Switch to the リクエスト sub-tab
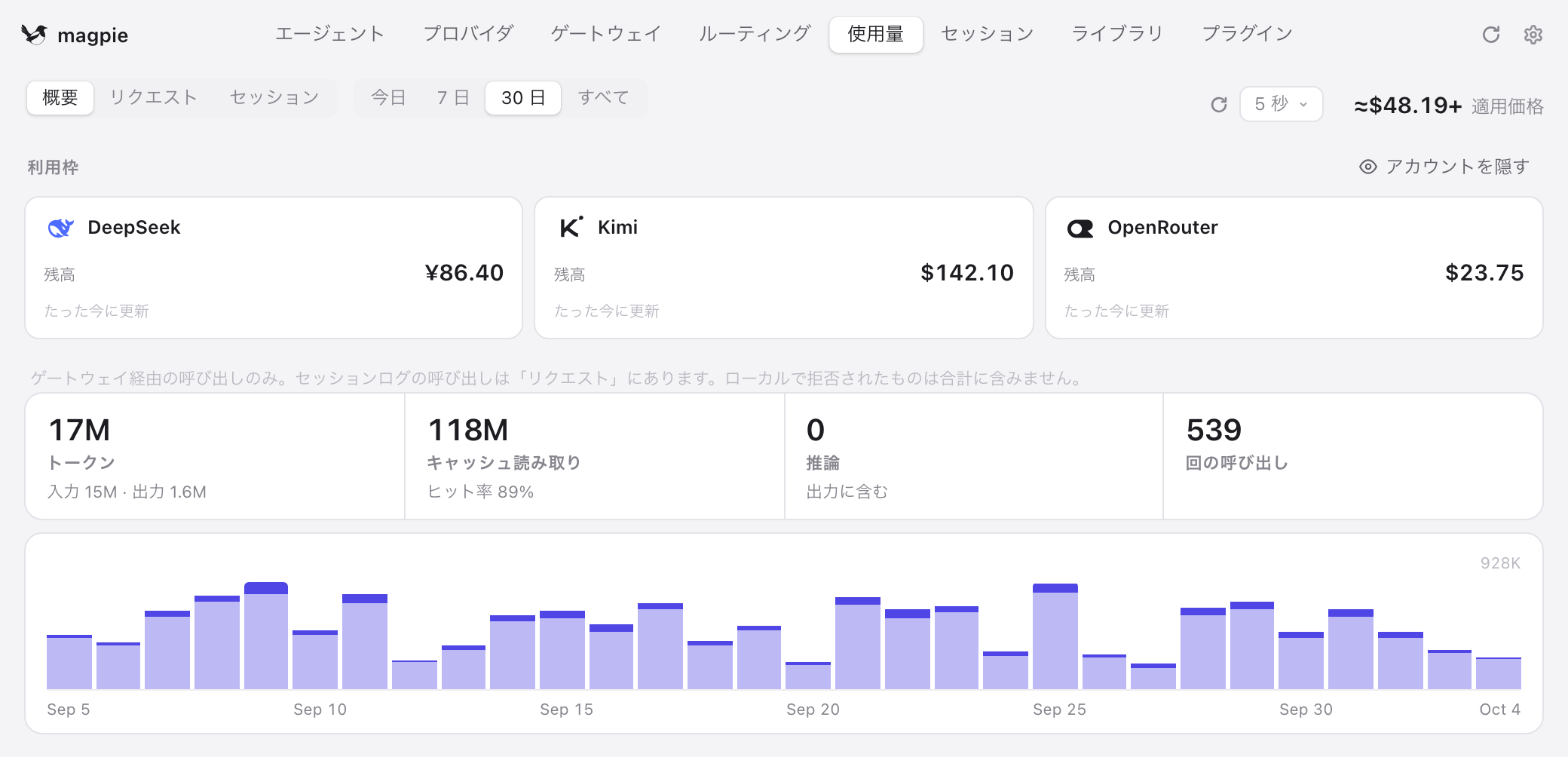Screen dimensions: 1568x757 click(154, 98)
